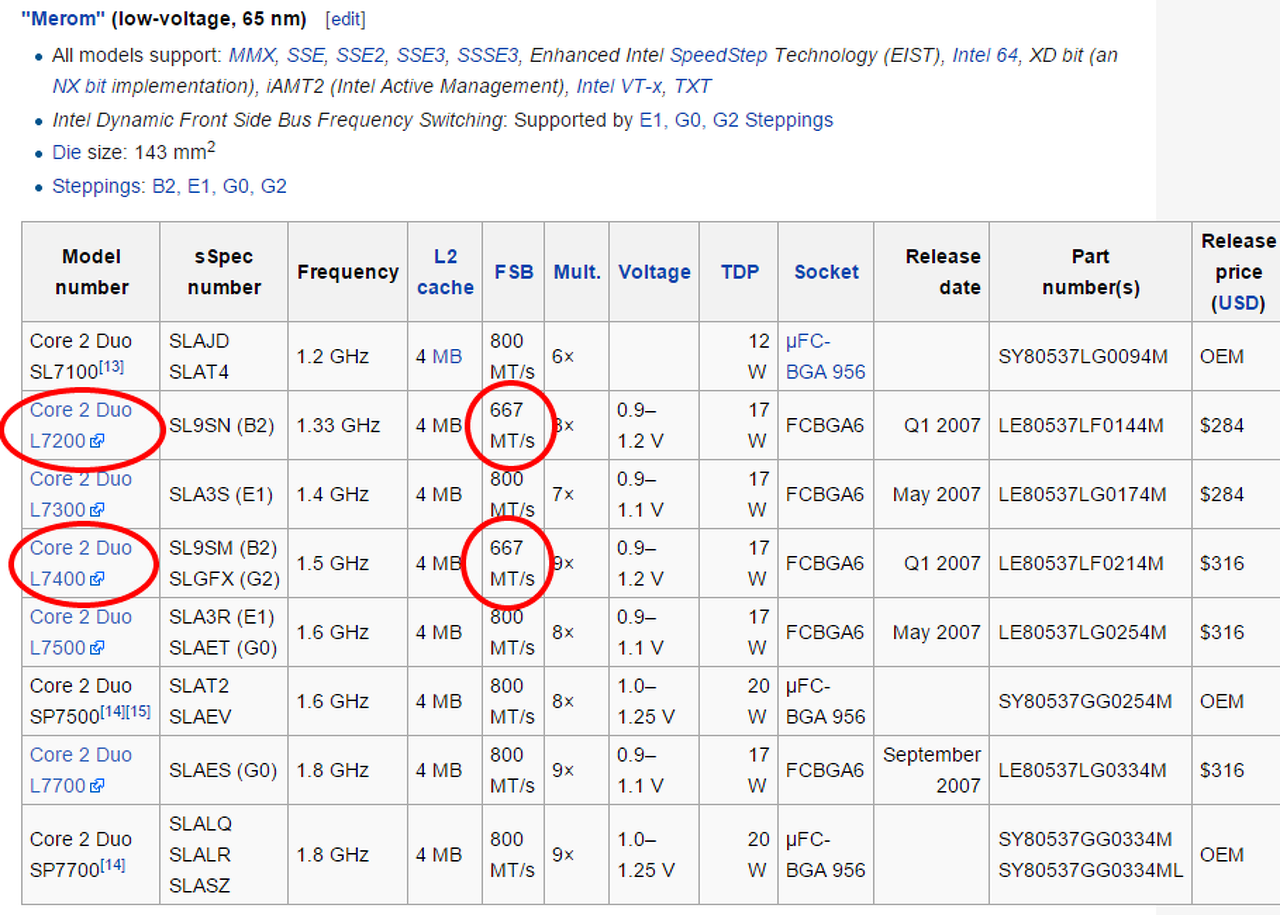
Task: Open the Die link
Action: (65, 153)
